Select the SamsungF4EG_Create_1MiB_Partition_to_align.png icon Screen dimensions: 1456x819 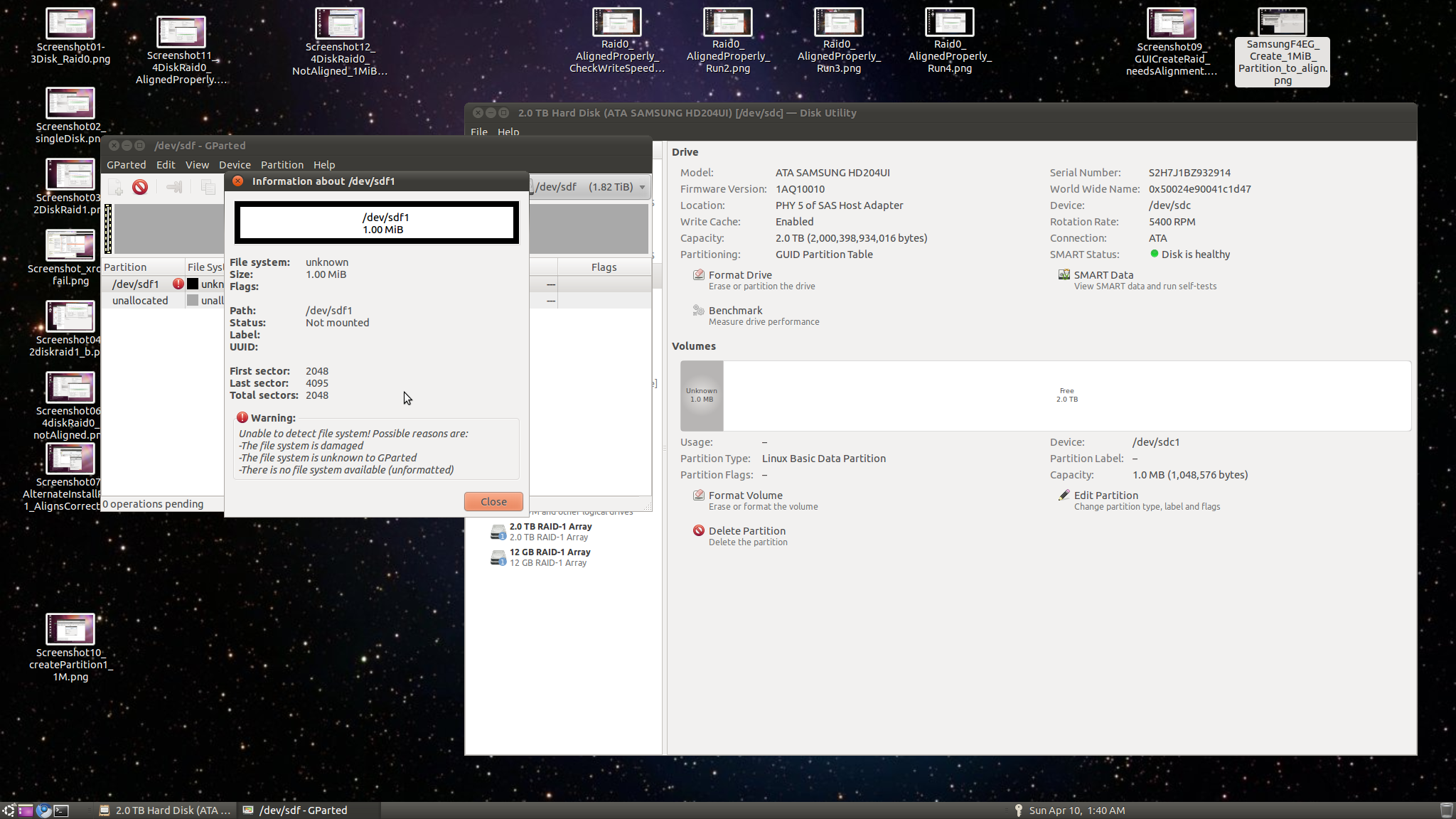1283,47
